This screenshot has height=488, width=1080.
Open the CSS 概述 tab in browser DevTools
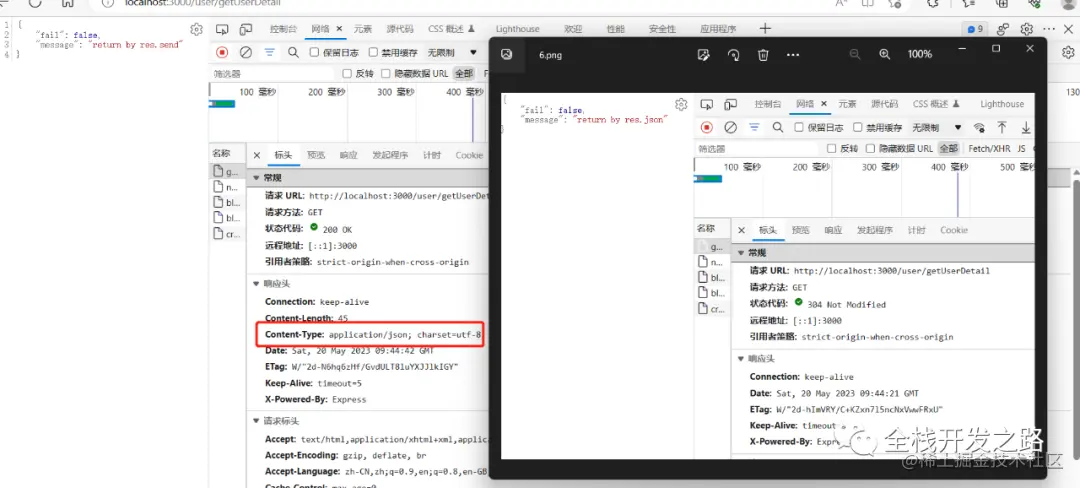point(451,29)
